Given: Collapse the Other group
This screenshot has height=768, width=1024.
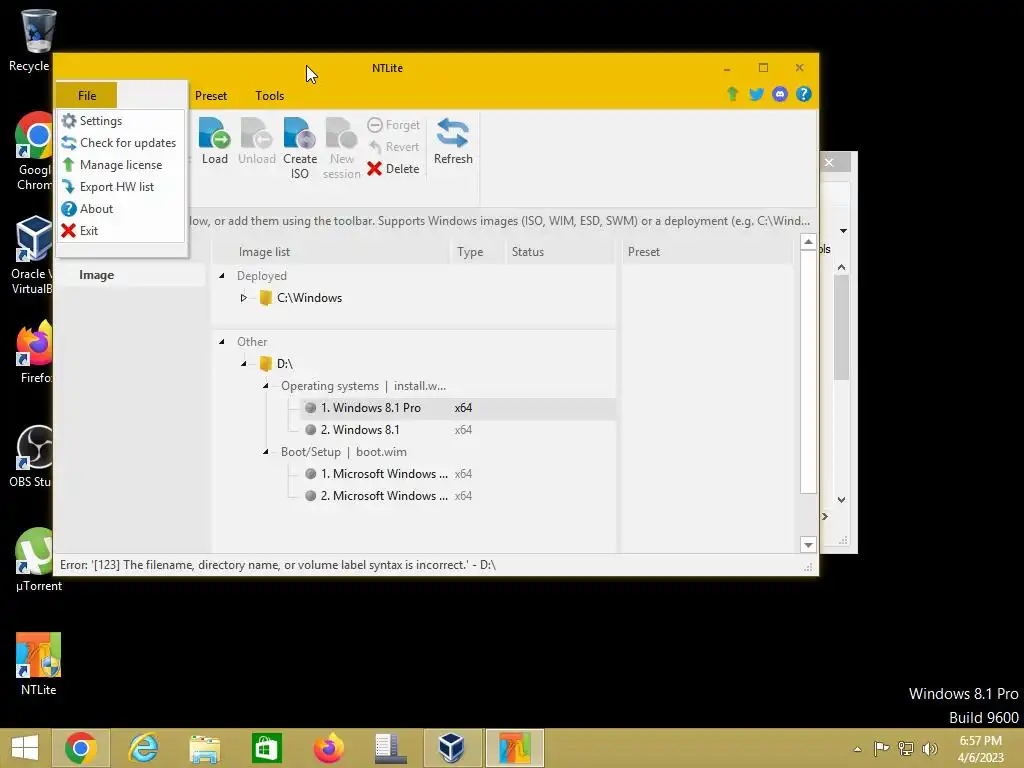Looking at the screenshot, I should (222, 342).
